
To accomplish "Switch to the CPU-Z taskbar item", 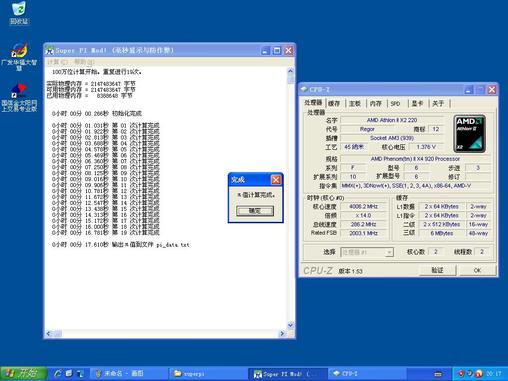I will point(367,374).
